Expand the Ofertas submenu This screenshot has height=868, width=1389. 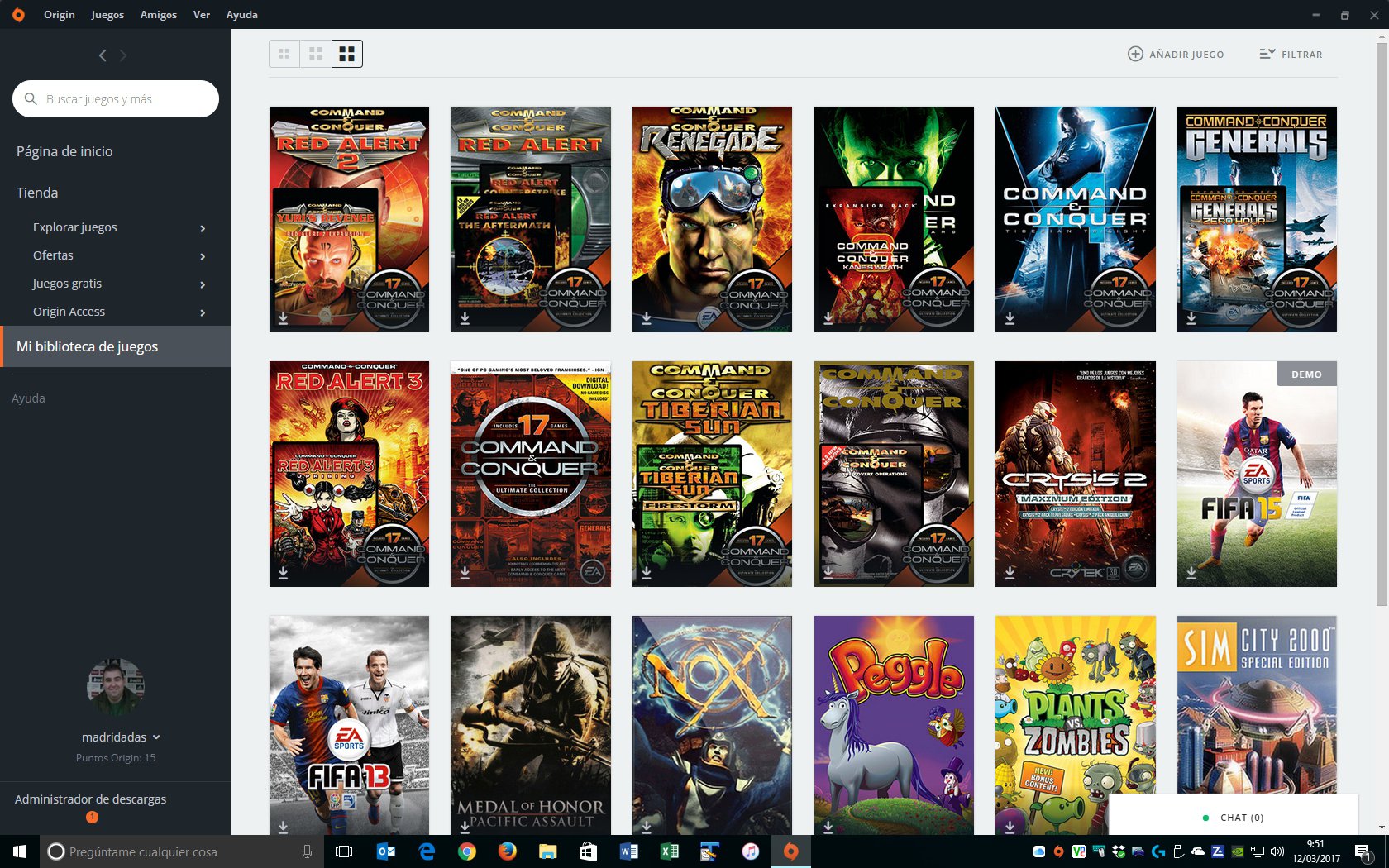203,256
